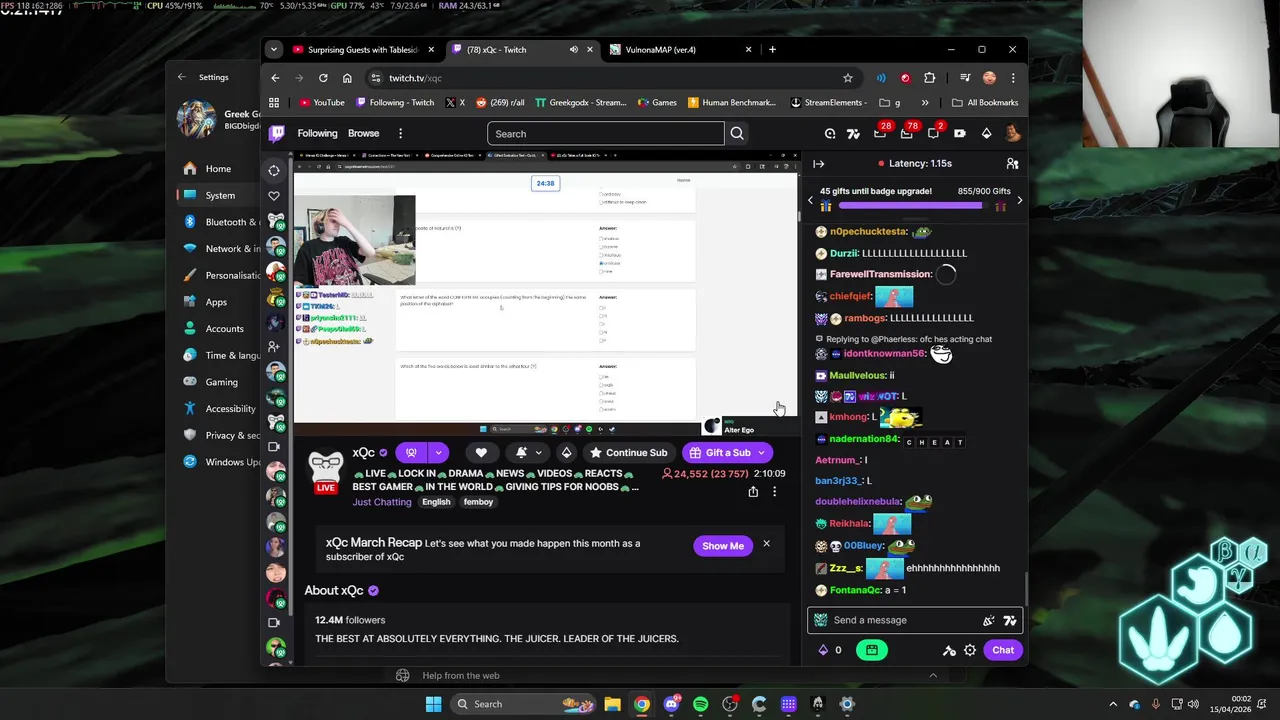
Task: Open chat settings gear icon
Action: click(x=970, y=651)
